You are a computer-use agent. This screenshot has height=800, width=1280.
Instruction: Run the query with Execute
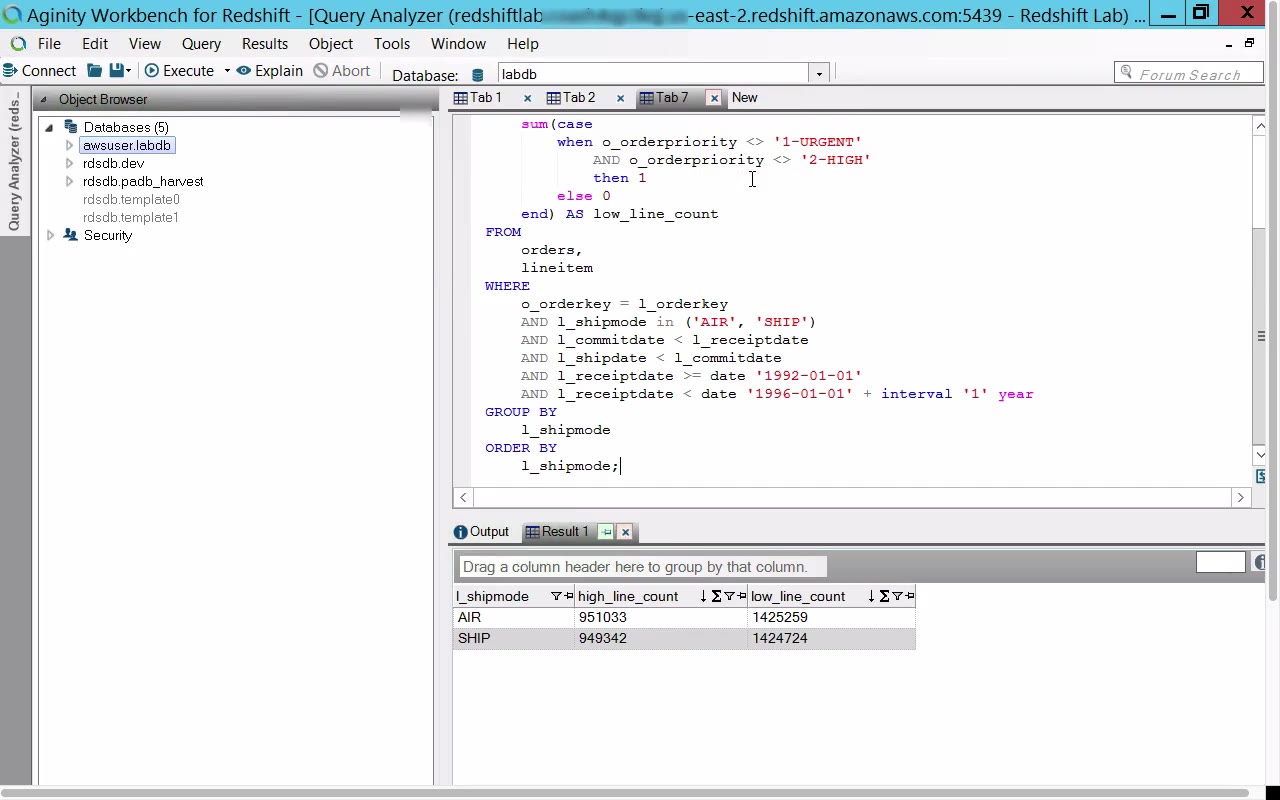pyautogui.click(x=179, y=71)
